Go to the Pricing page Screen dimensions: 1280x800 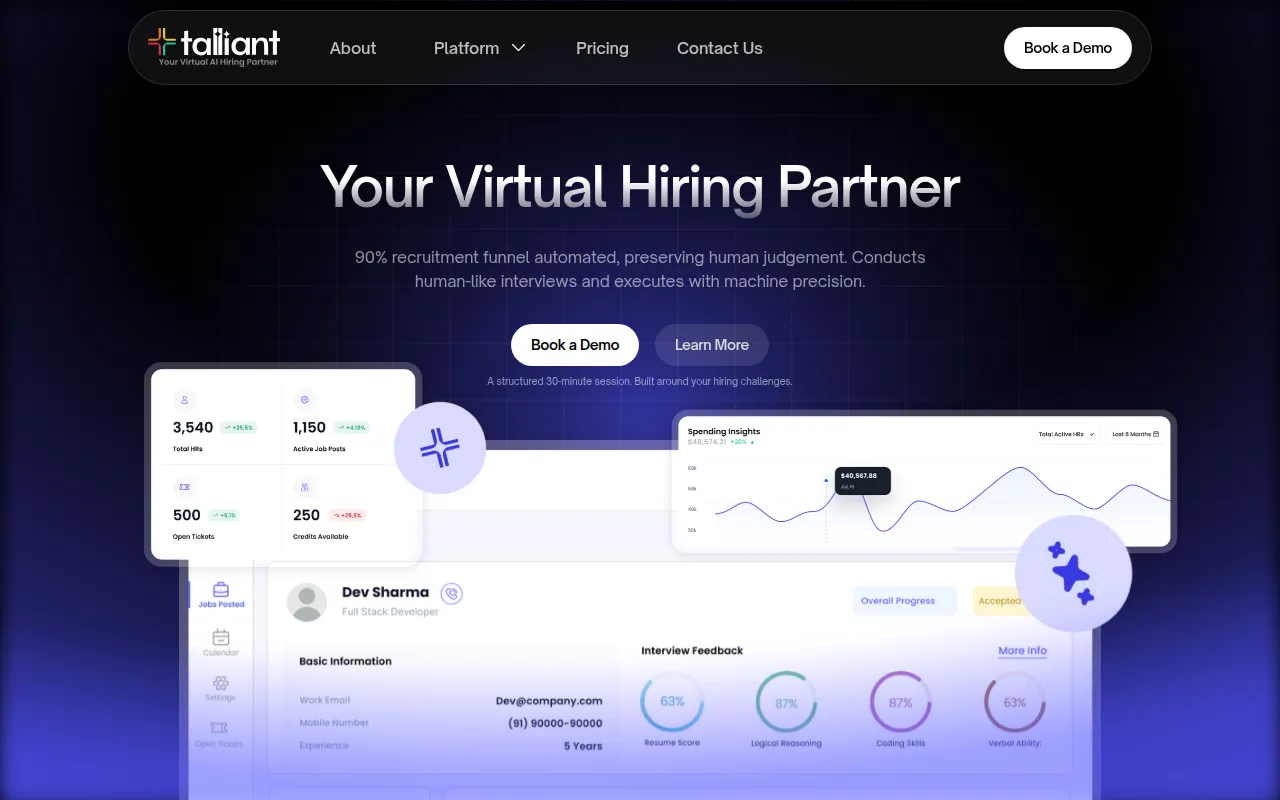[x=602, y=48]
